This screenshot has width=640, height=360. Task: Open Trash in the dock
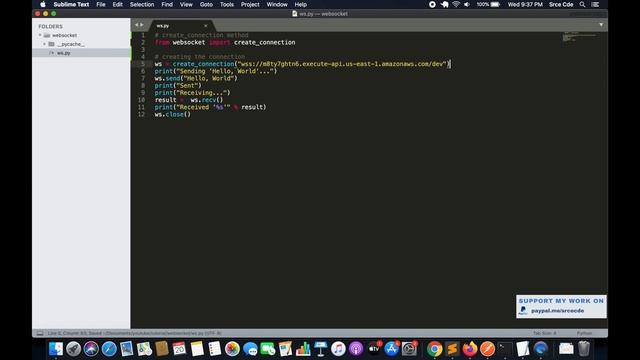(x=584, y=349)
